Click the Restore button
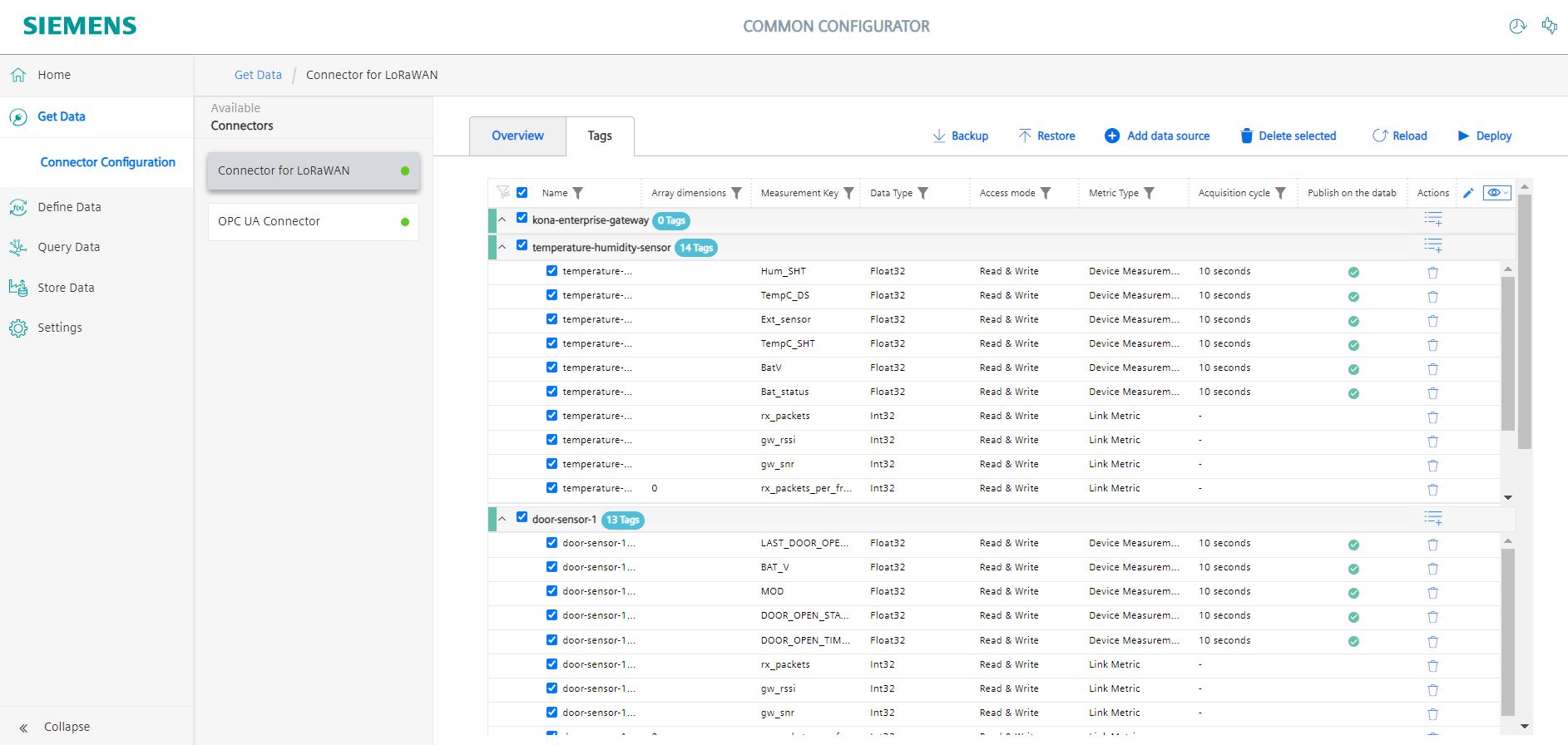Viewport: 1568px width, 745px height. (1046, 136)
